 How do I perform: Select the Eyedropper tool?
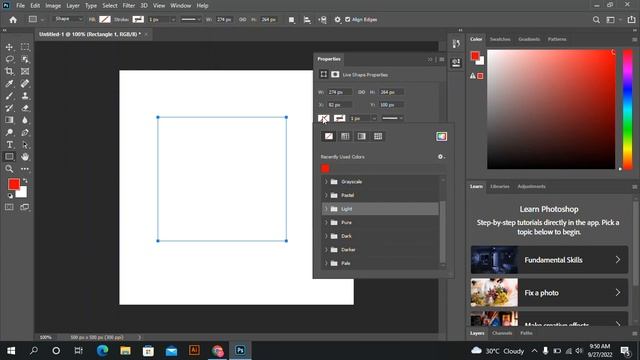(9, 84)
